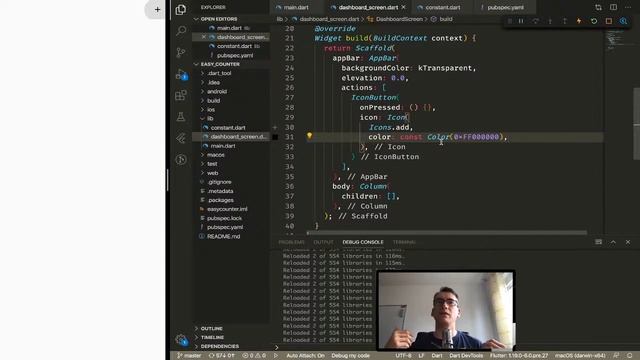This screenshot has height=360, width=640.
Task: Open the Terminal panel tab
Action: point(404,242)
